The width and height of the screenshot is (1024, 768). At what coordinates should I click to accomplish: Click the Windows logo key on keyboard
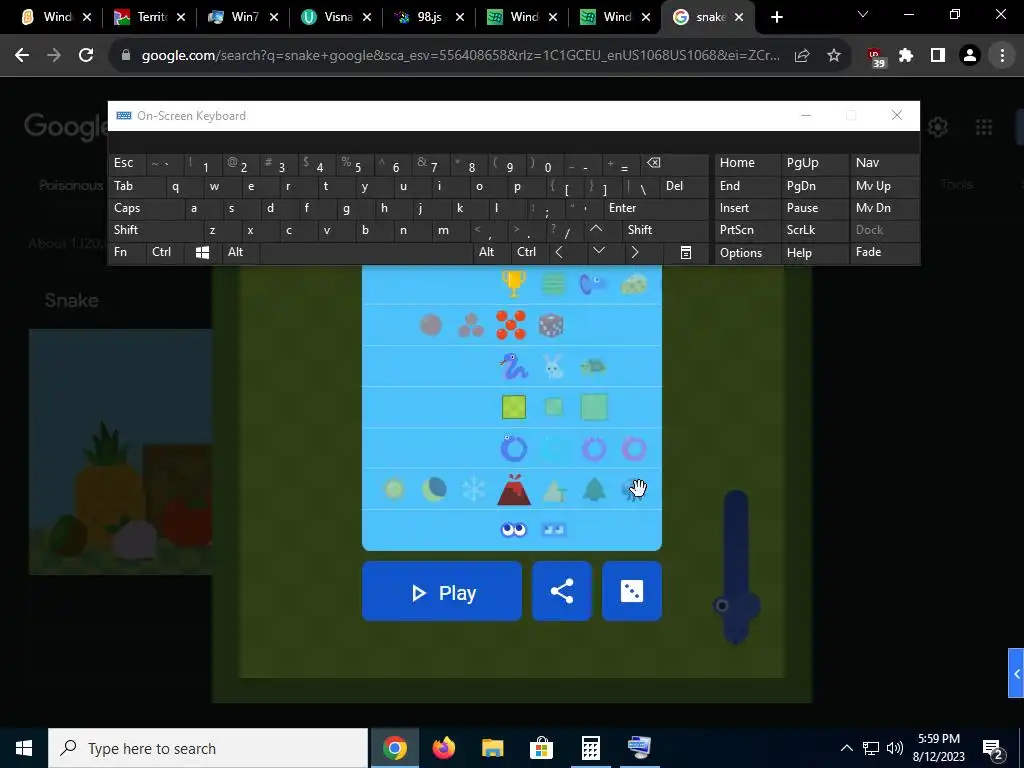(x=202, y=253)
